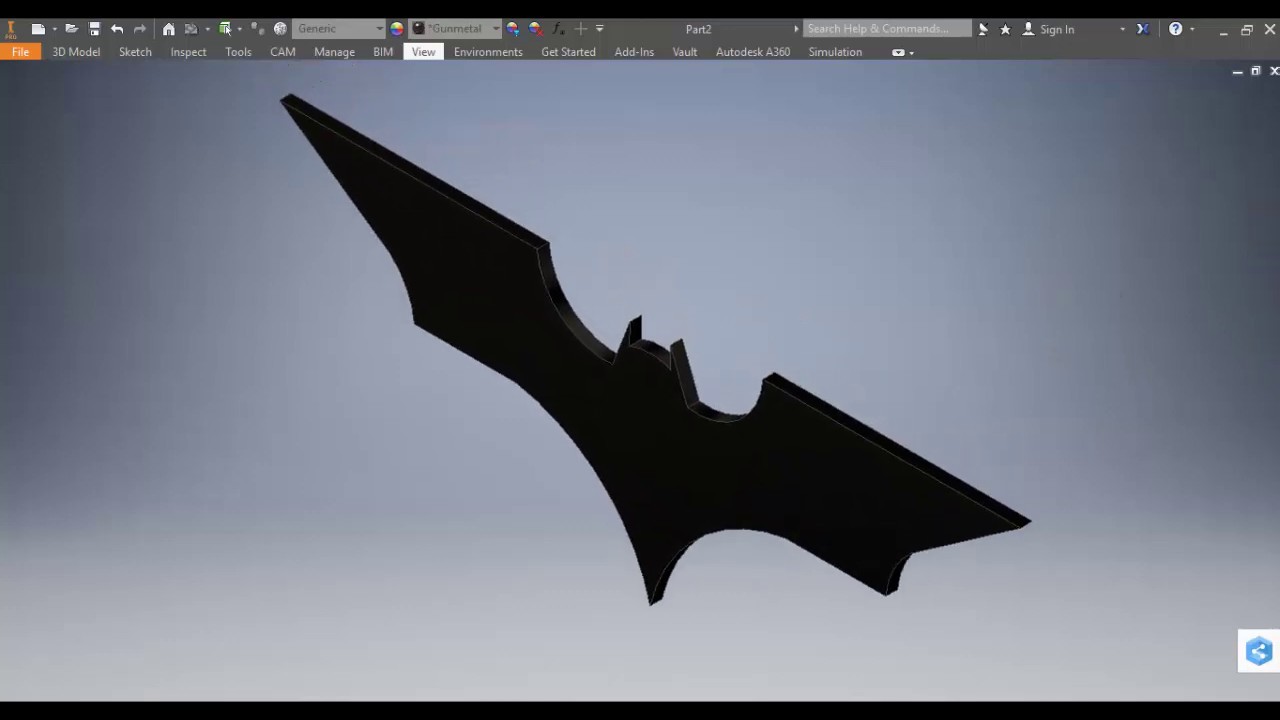Open the Vault tab

(x=685, y=52)
